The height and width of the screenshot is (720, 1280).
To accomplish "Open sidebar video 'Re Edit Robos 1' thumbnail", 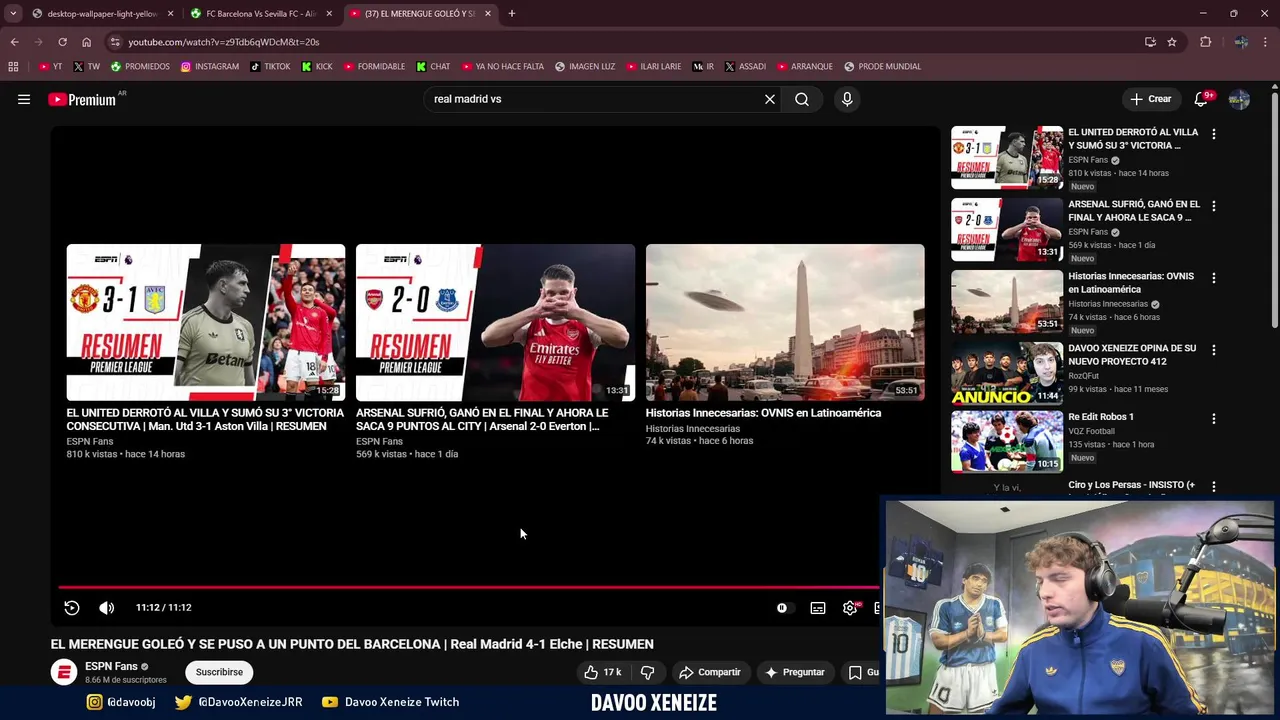I will [x=1007, y=441].
